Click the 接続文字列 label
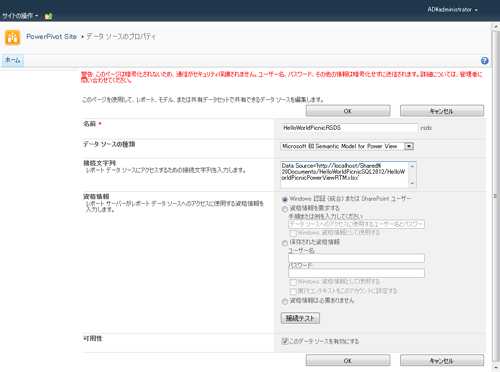Viewport: 500px width, 372px height. click(x=99, y=163)
